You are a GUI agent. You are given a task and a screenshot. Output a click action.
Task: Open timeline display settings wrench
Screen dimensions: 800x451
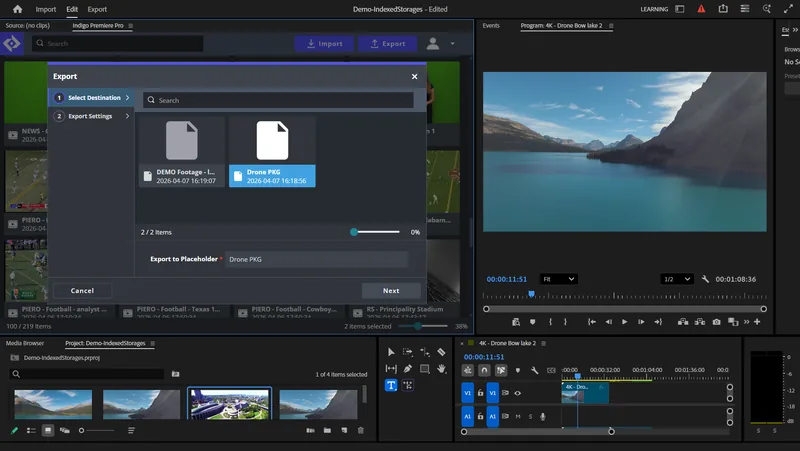tap(534, 370)
